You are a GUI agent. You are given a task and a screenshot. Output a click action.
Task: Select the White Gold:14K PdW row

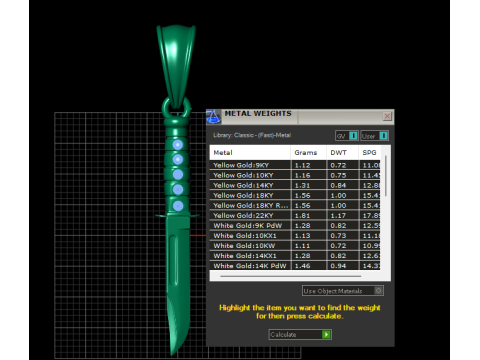(x=295, y=266)
